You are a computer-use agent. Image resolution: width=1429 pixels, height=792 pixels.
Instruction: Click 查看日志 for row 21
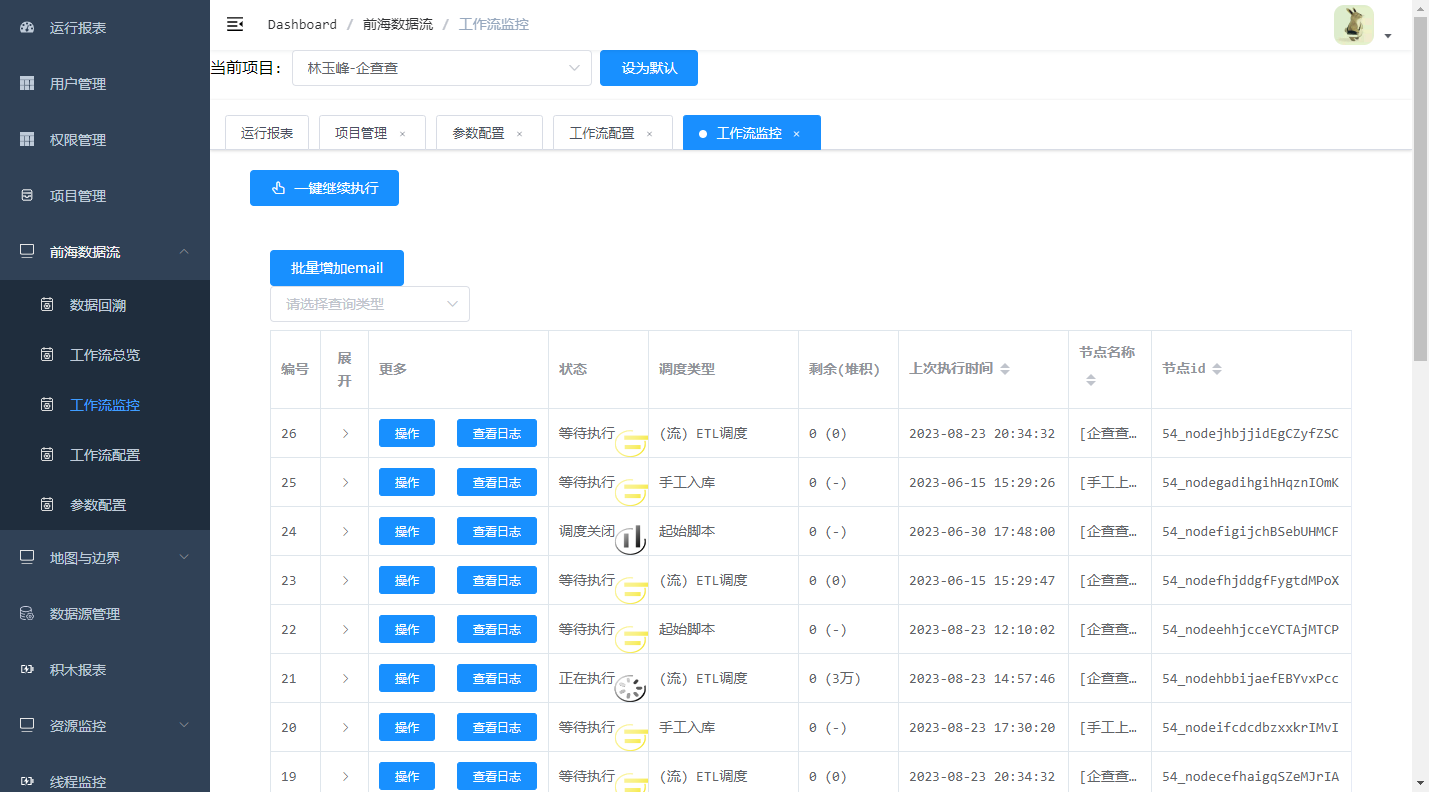[x=497, y=678]
